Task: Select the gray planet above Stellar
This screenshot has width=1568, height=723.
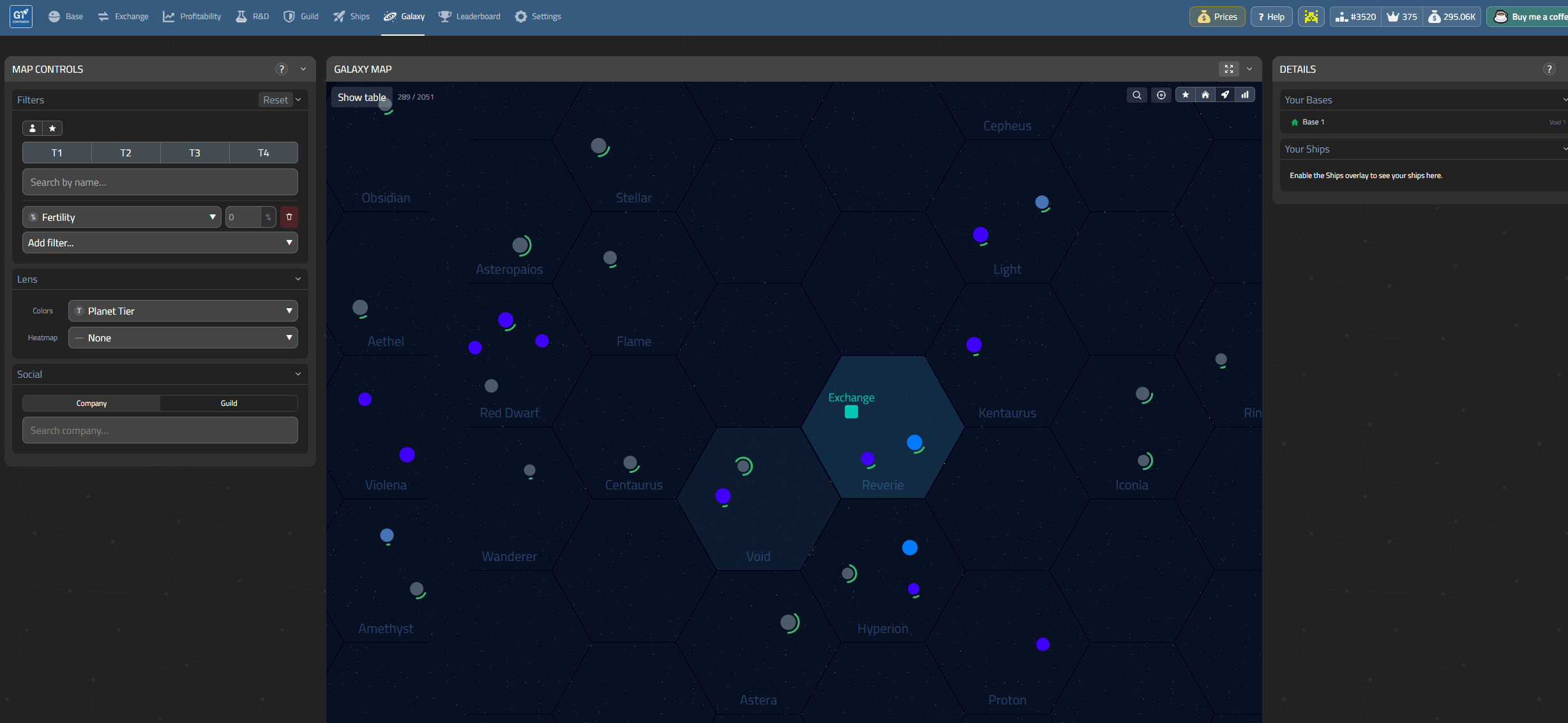Action: [x=599, y=146]
